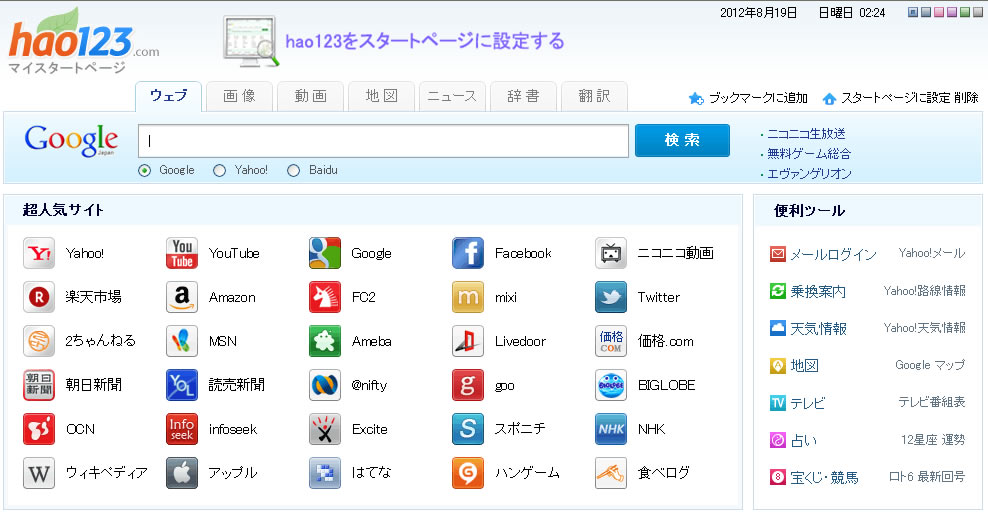This screenshot has width=988, height=515.
Task: Click the Facebook icon
Action: coord(468,253)
